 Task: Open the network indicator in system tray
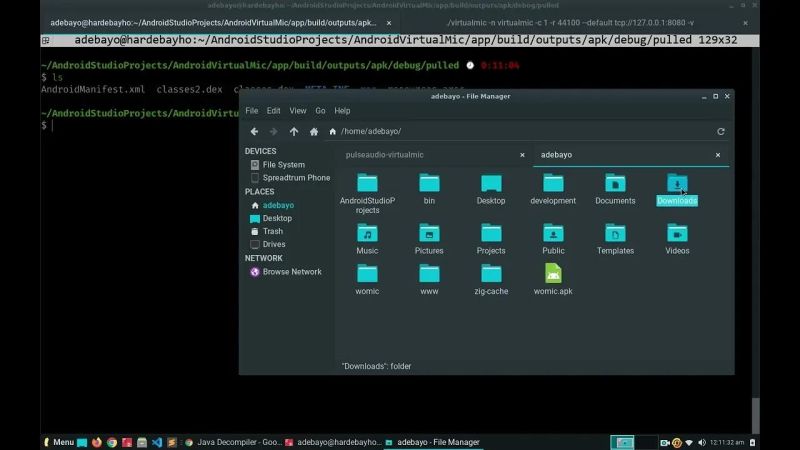pyautogui.click(x=689, y=442)
